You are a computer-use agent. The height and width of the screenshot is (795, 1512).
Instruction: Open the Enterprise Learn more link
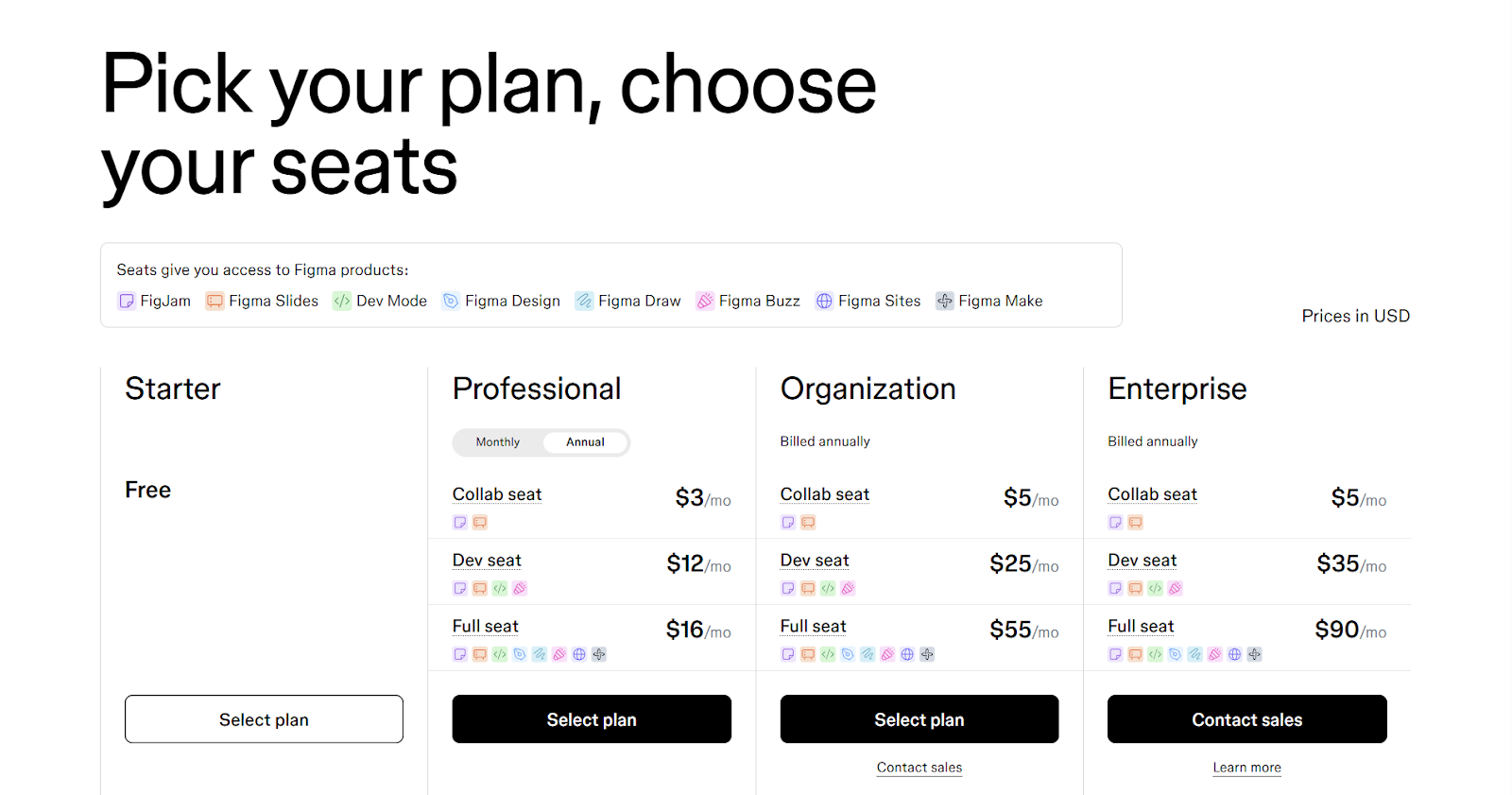coord(1246,768)
